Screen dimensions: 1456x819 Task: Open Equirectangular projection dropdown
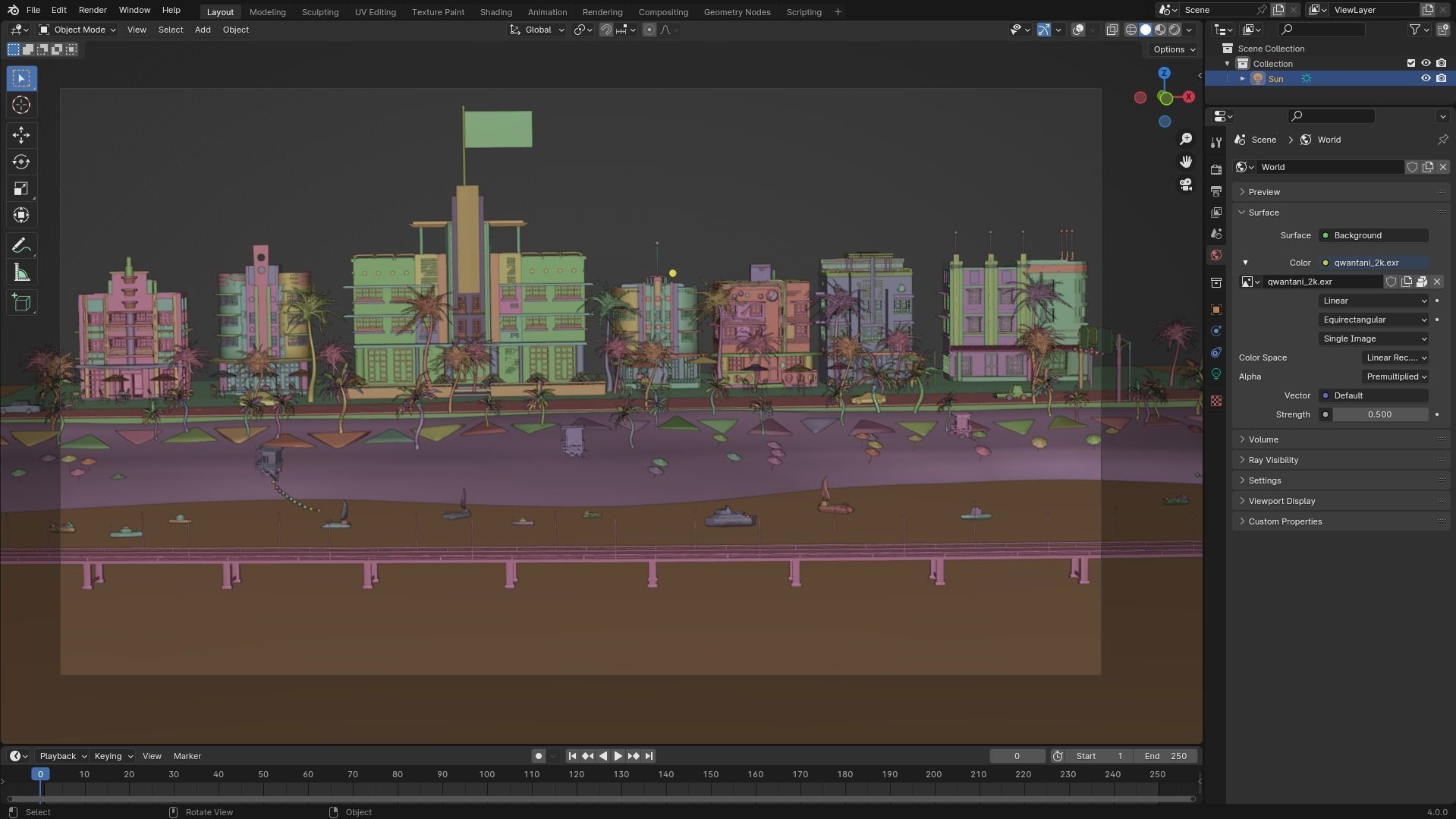[1374, 320]
